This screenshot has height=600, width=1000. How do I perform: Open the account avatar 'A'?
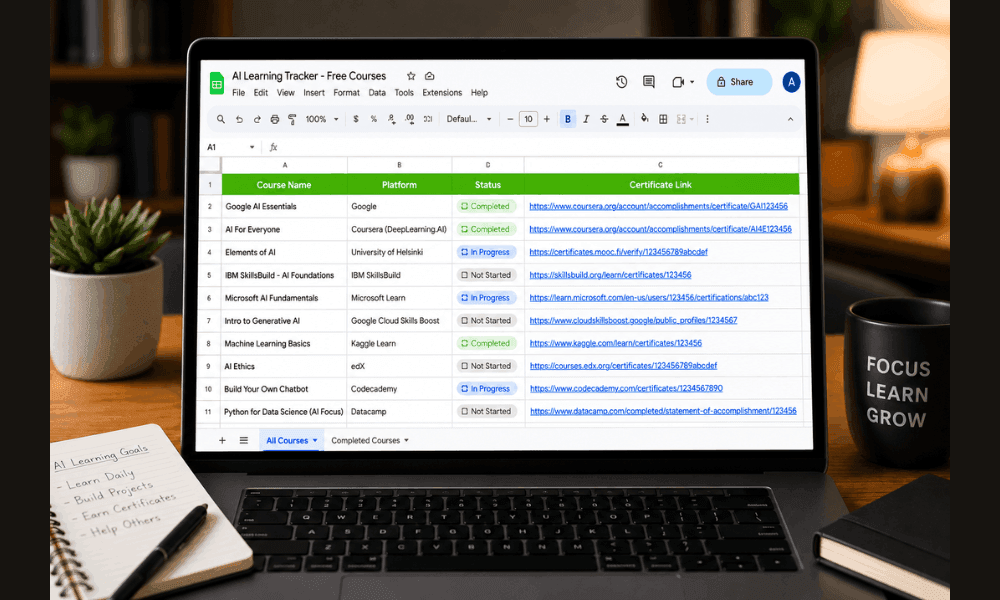tap(791, 82)
